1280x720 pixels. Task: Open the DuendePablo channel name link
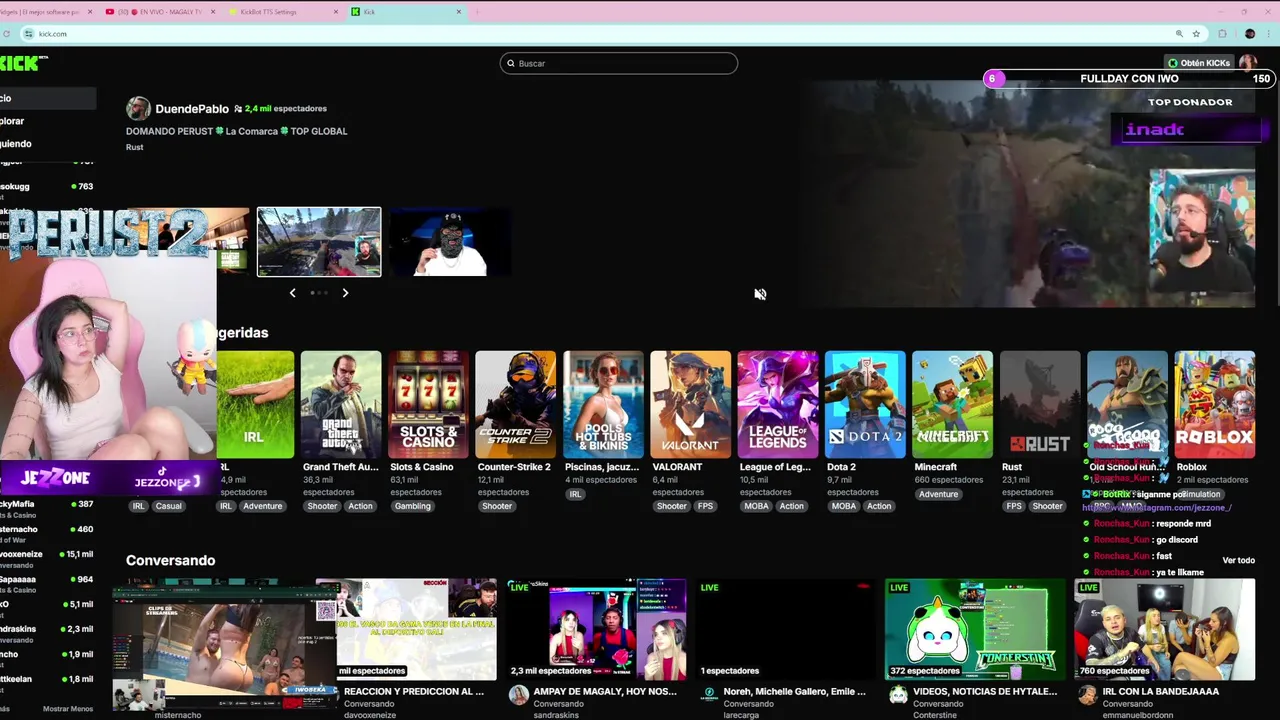(192, 109)
